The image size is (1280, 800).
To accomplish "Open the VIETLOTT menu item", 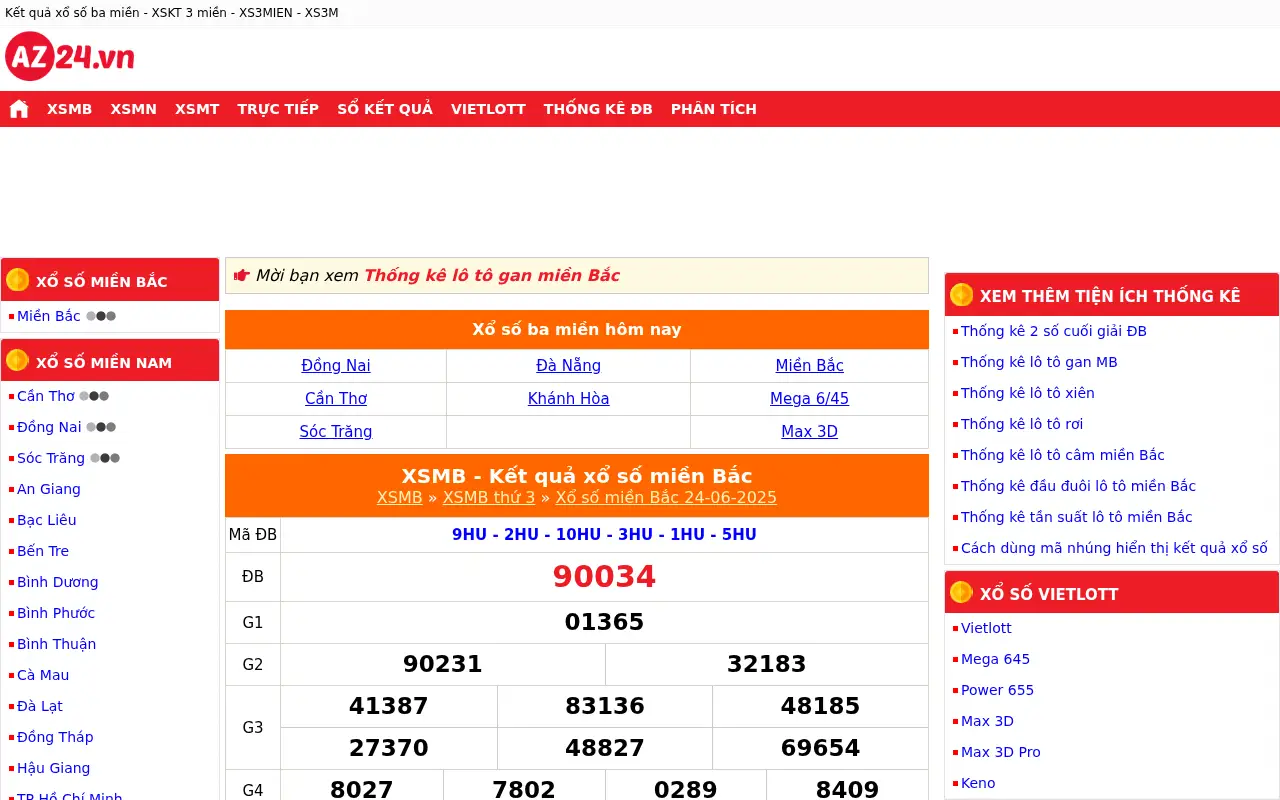I will point(488,109).
